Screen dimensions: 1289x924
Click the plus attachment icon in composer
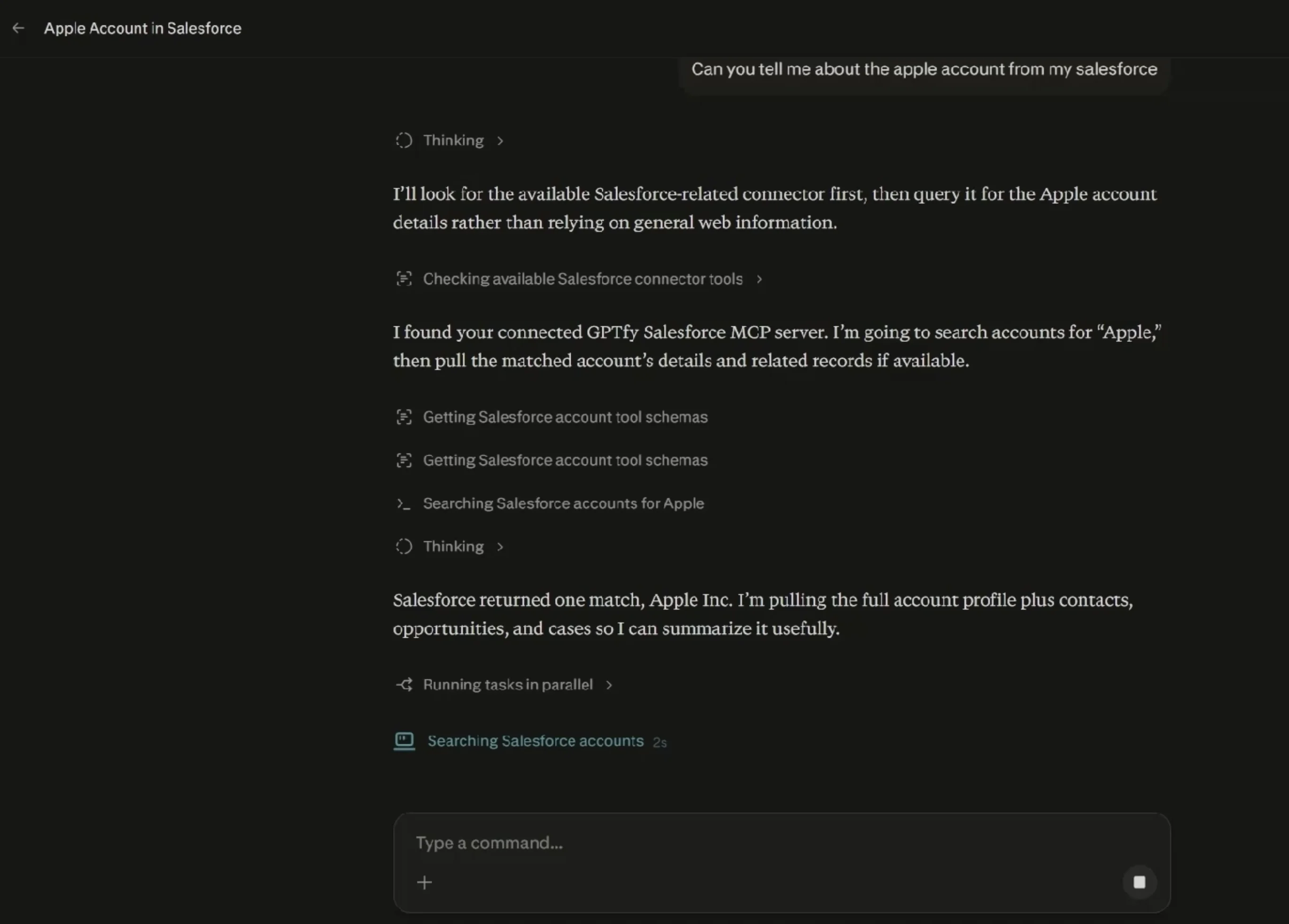424,883
